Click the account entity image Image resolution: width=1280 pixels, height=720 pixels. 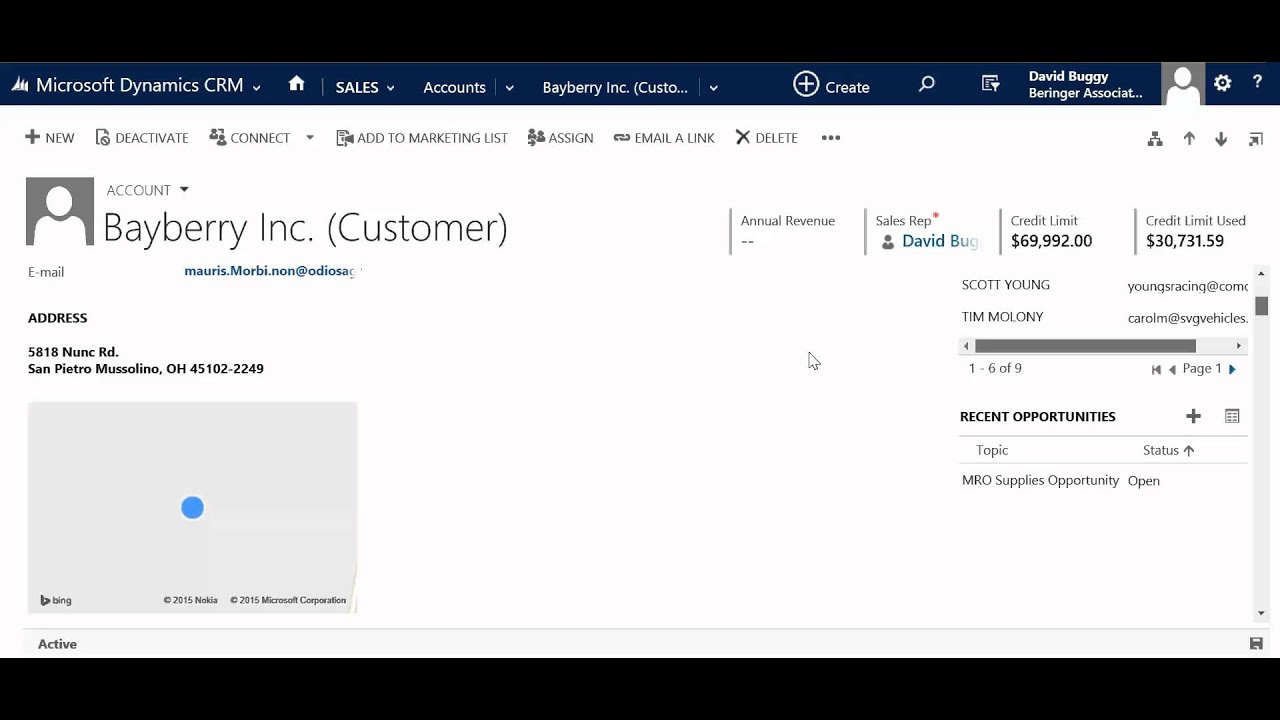60,212
